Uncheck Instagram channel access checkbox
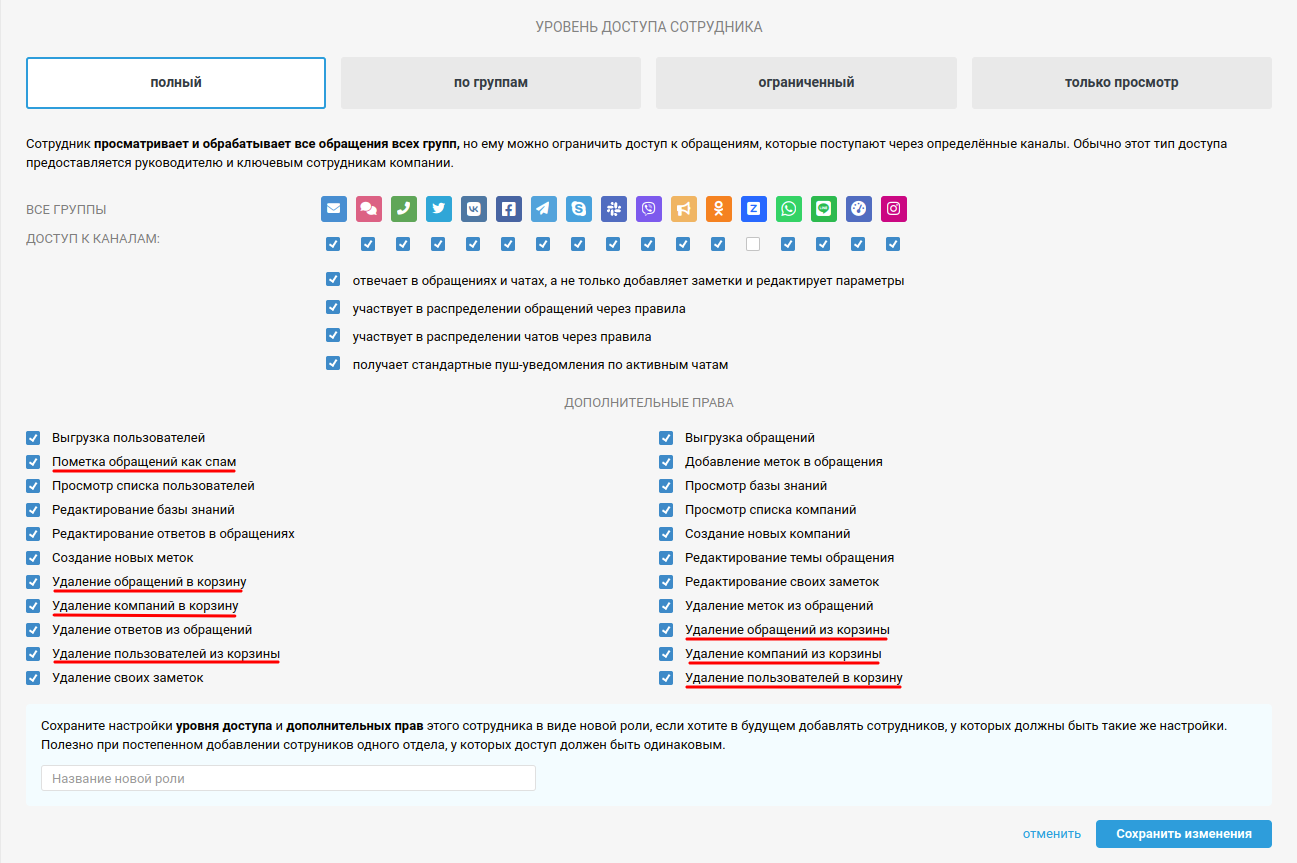The image size is (1297, 863). point(893,244)
